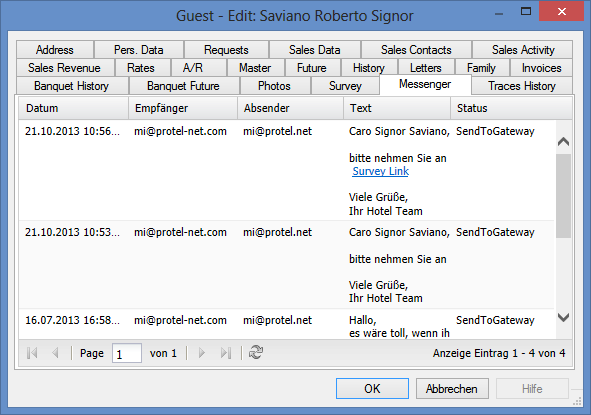Click the Page number input field
The image size is (591, 415).
[x=127, y=353]
